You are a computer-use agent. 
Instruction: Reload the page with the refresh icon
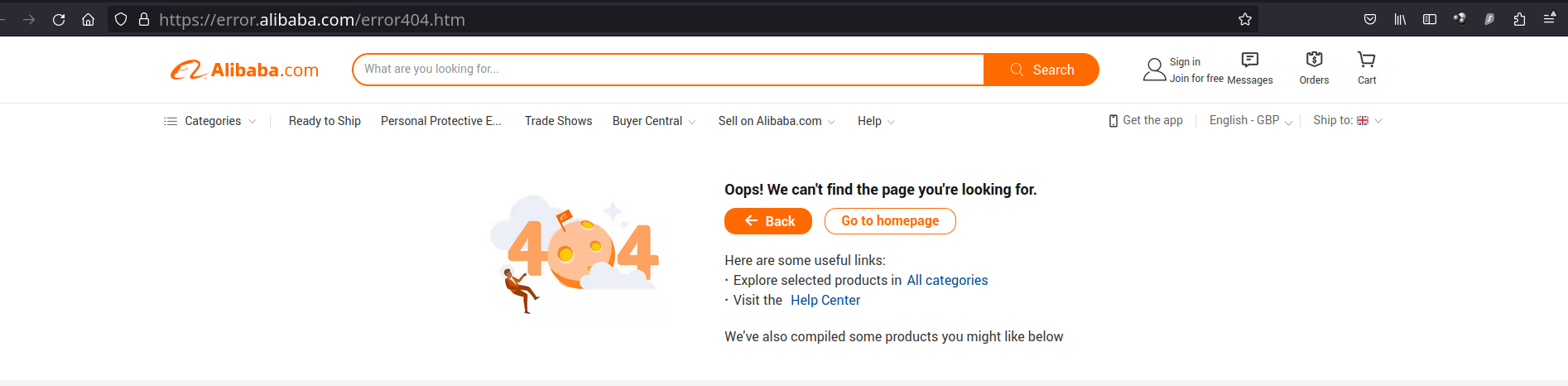click(59, 19)
